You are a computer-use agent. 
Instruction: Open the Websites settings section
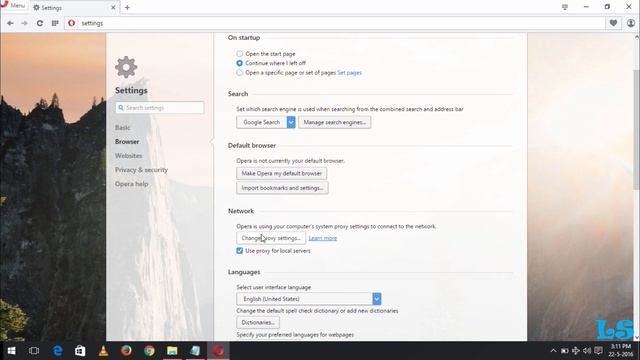(x=129, y=156)
